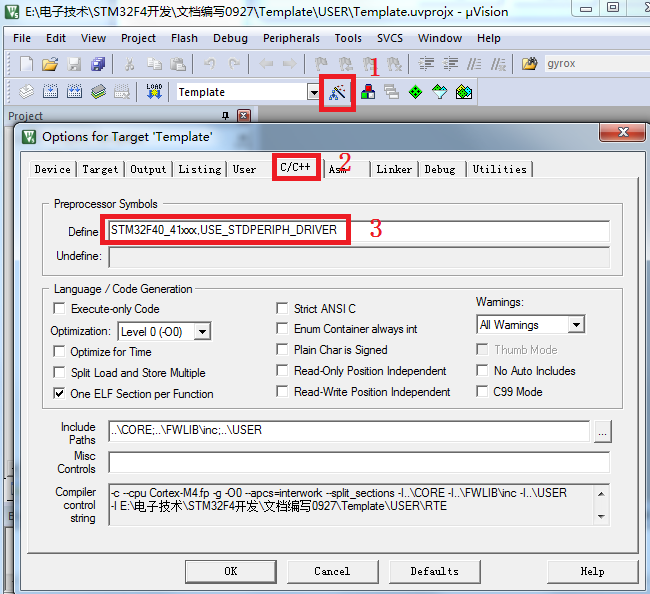Run Batch Build with stacked layers icon
Viewport: 650px width, 594px height.
(x=98, y=92)
